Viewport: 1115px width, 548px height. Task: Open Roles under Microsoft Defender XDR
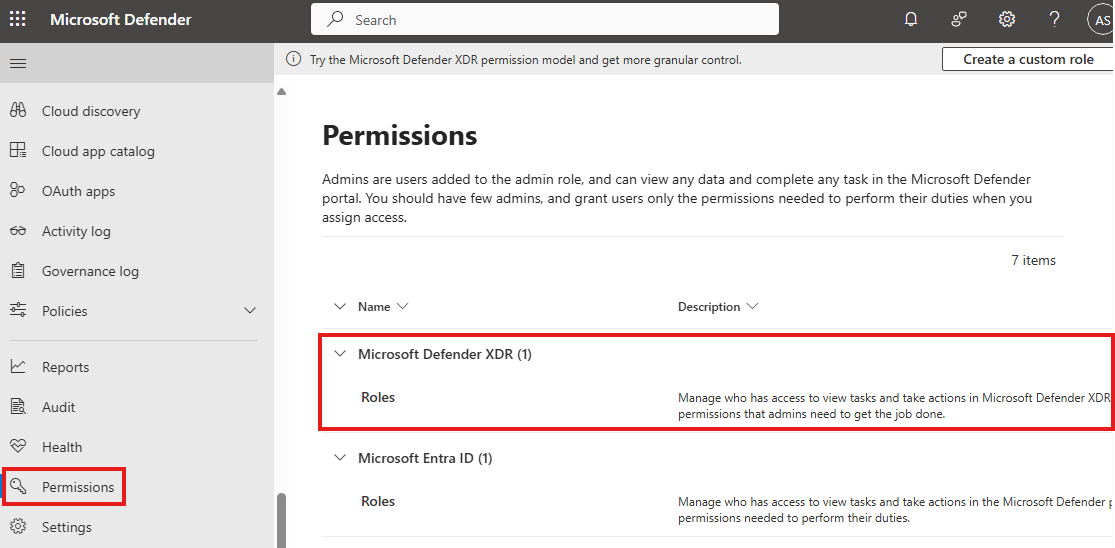pyautogui.click(x=378, y=397)
